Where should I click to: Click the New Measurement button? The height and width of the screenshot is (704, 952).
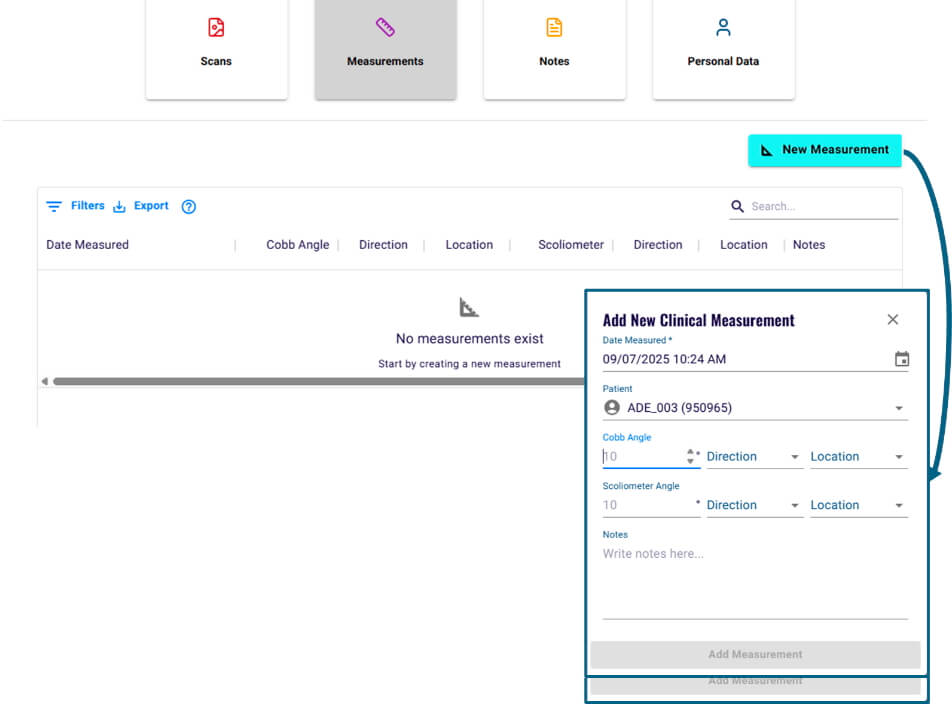(825, 150)
